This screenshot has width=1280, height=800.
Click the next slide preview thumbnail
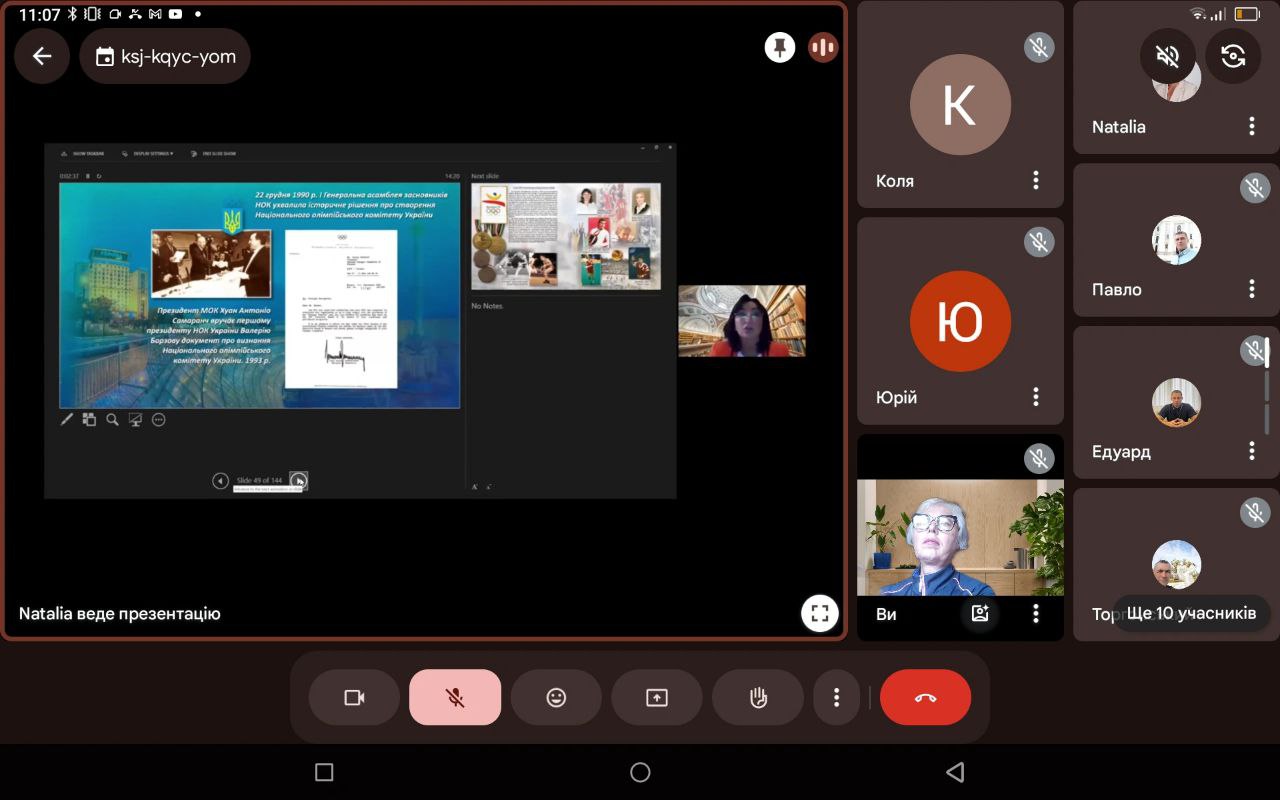[x=566, y=236]
